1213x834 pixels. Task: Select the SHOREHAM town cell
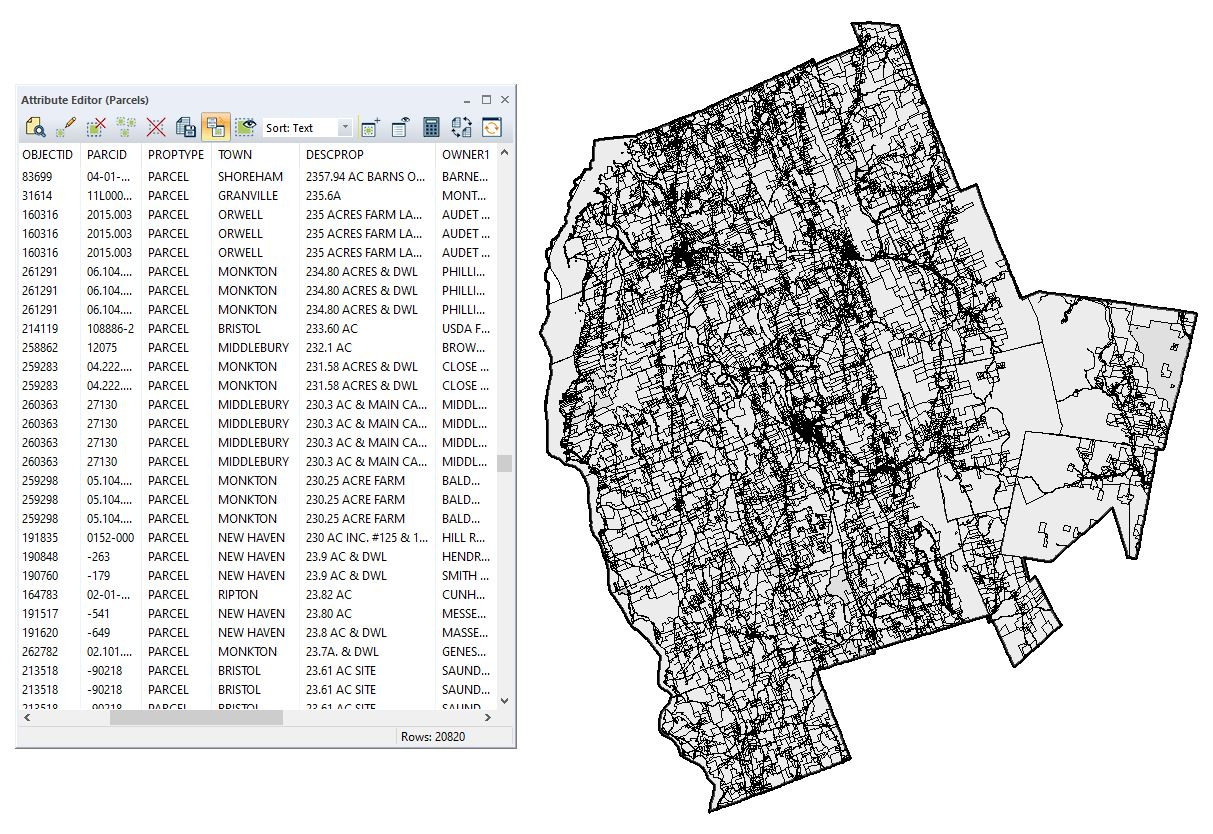click(x=250, y=177)
